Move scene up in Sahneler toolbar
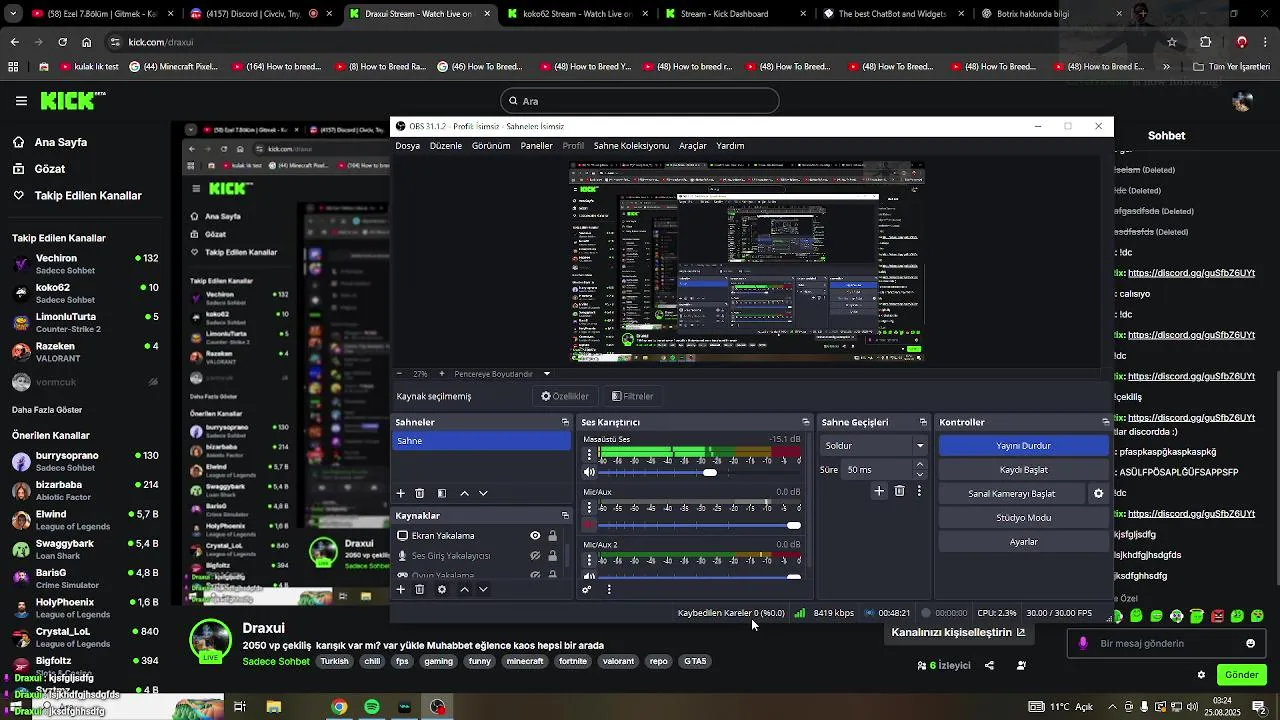Viewport: 1280px width, 720px height. 464,493
